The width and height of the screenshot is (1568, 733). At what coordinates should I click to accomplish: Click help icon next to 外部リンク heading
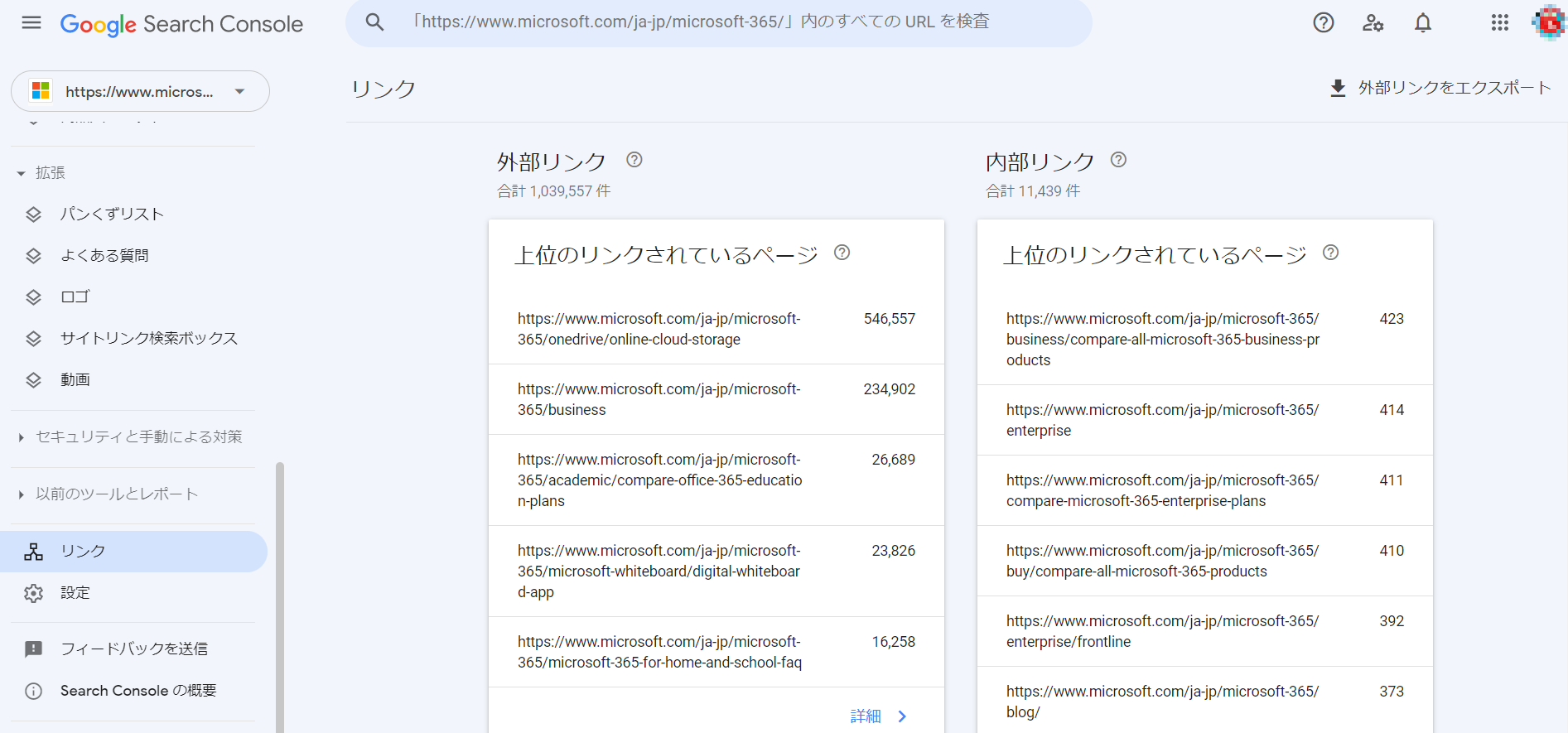point(634,160)
